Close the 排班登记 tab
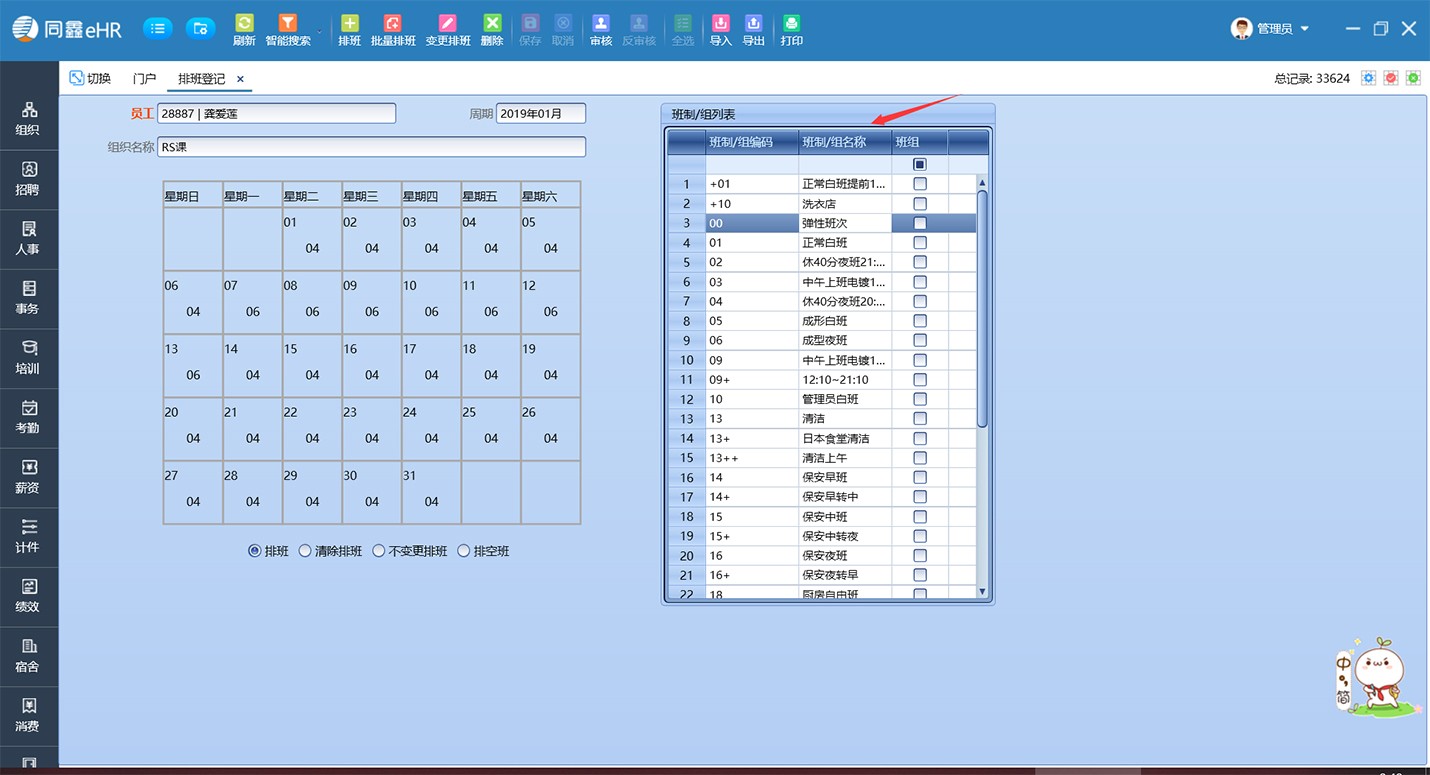Screen dimensions: 1430x775 tap(241, 79)
